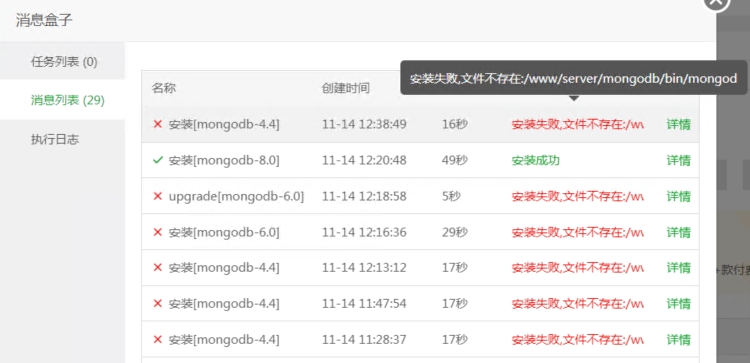Select 安装[mongodb-4.4] name in 12:38:49 row

[x=224, y=124]
